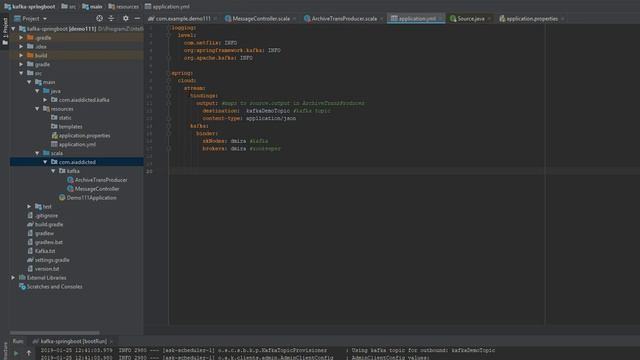Expand the gradle folder arrow
The image size is (640, 360).
tap(21, 64)
